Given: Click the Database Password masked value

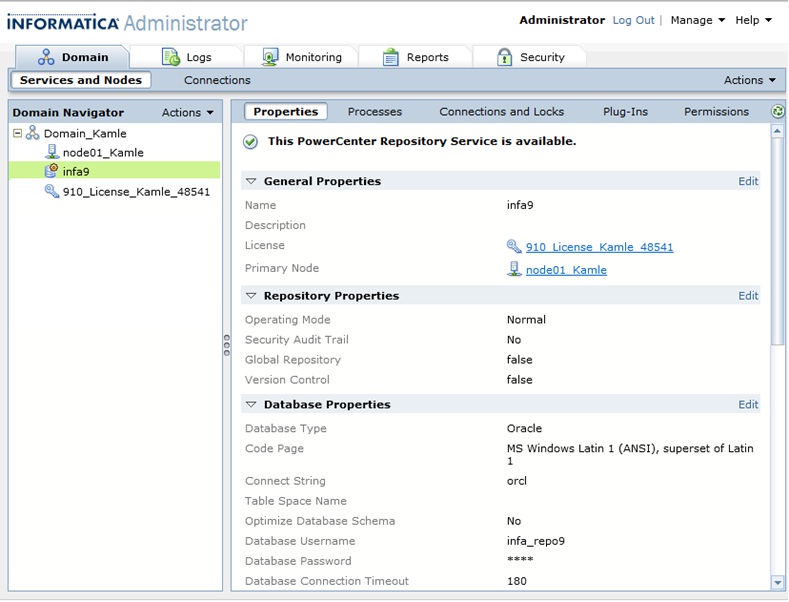Looking at the screenshot, I should (x=520, y=560).
